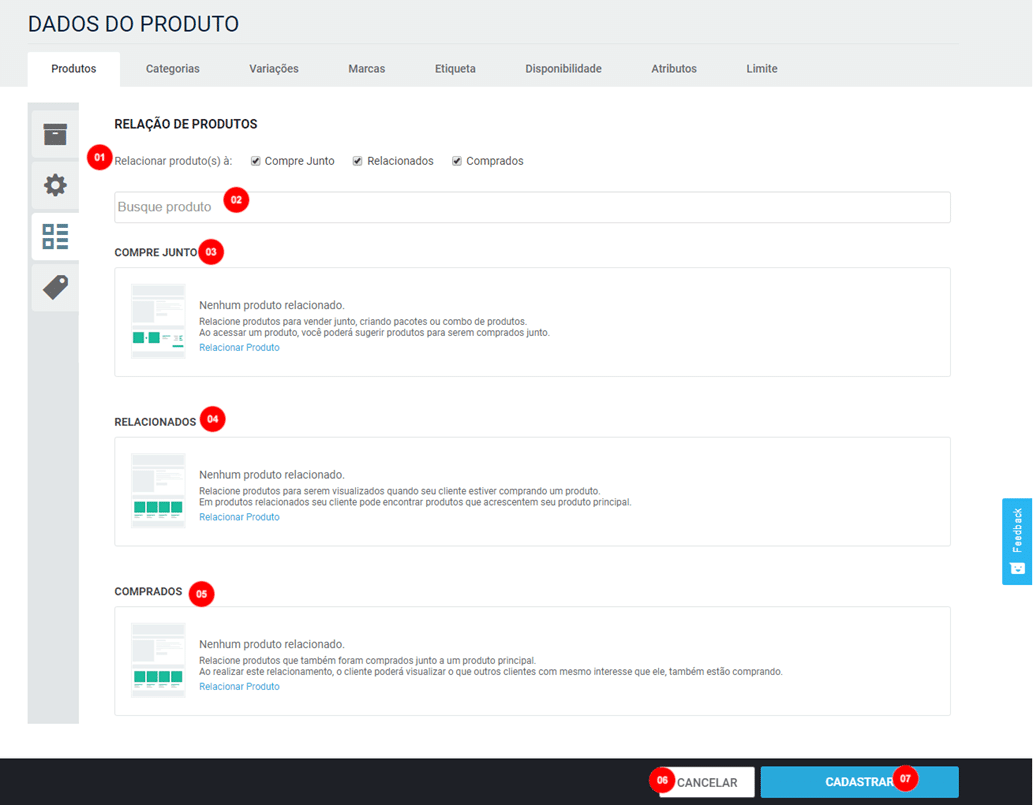Open the Feedback side tab
The width and height of the screenshot is (1033, 805).
[x=1017, y=541]
